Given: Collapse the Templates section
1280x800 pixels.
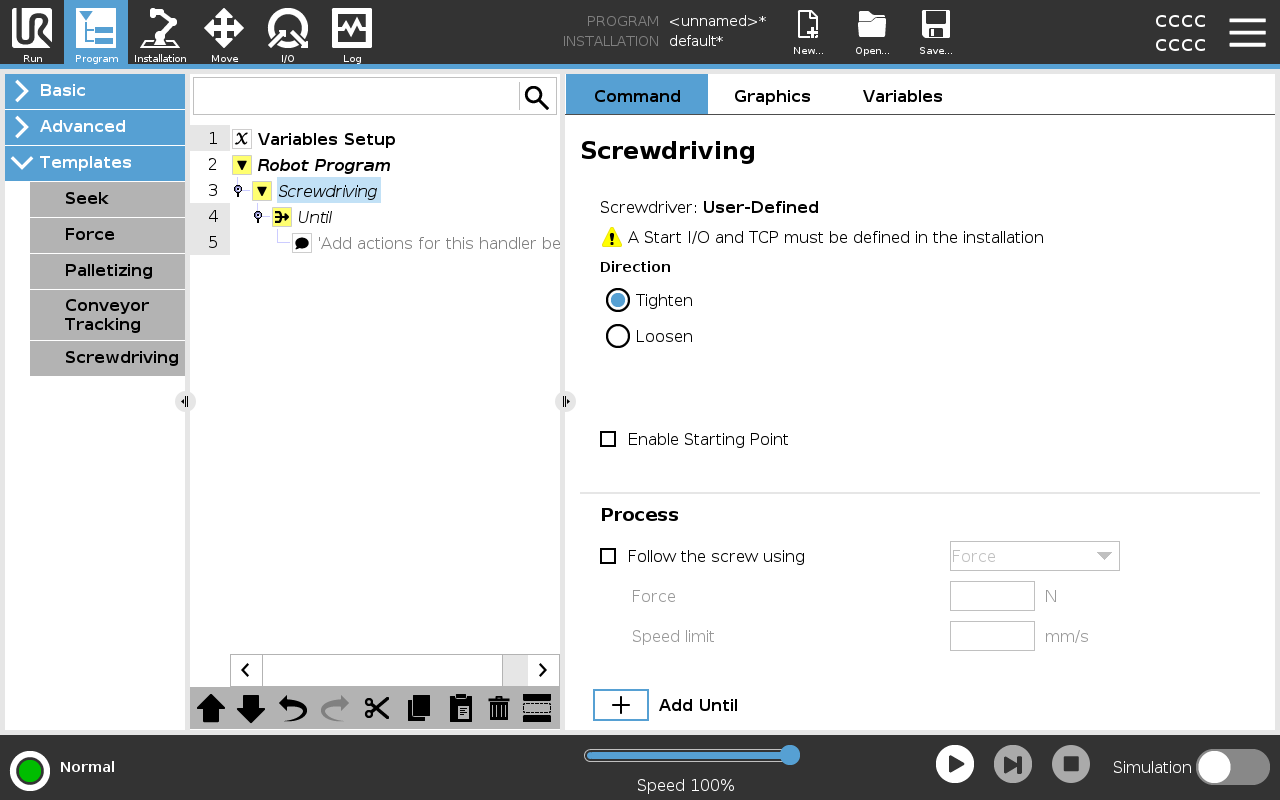Looking at the screenshot, I should 95,163.
